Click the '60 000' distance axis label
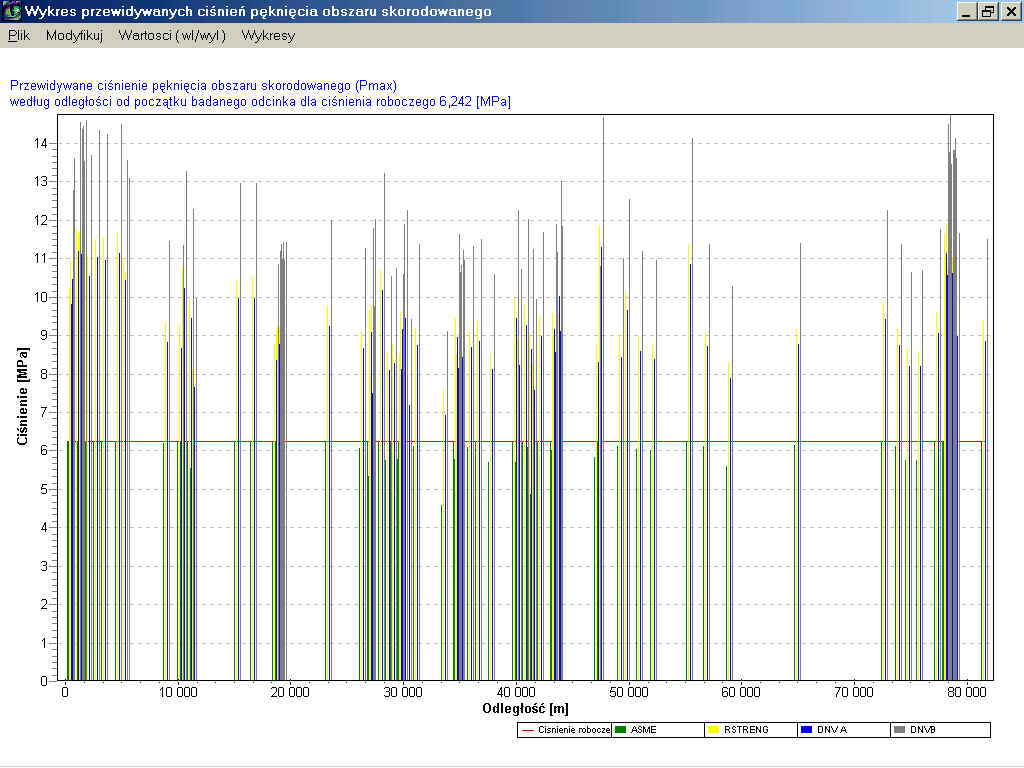This screenshot has height=768, width=1024. tap(741, 692)
